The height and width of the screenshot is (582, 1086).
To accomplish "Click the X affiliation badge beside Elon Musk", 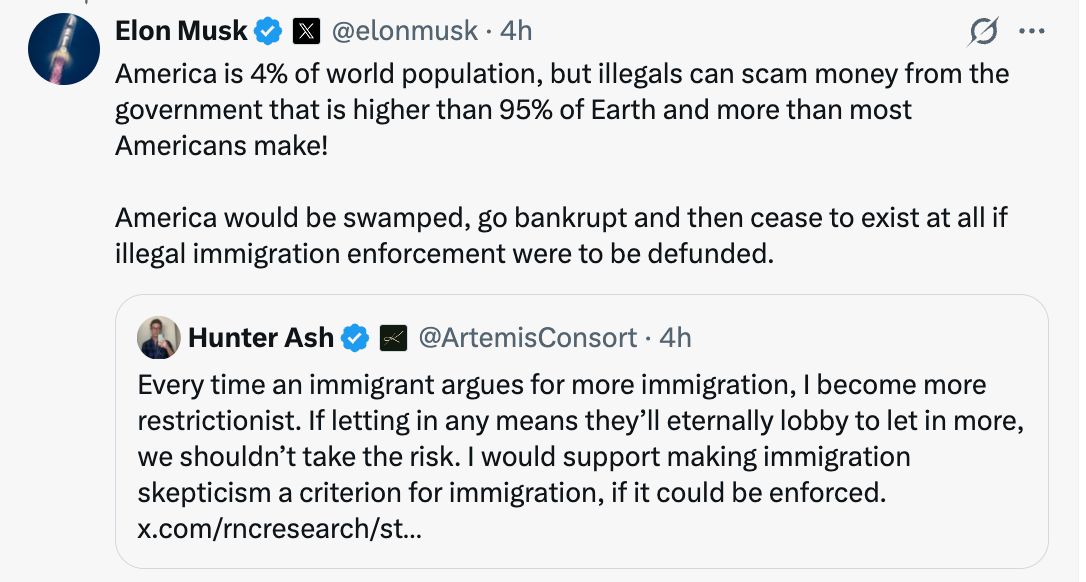I will click(x=305, y=32).
